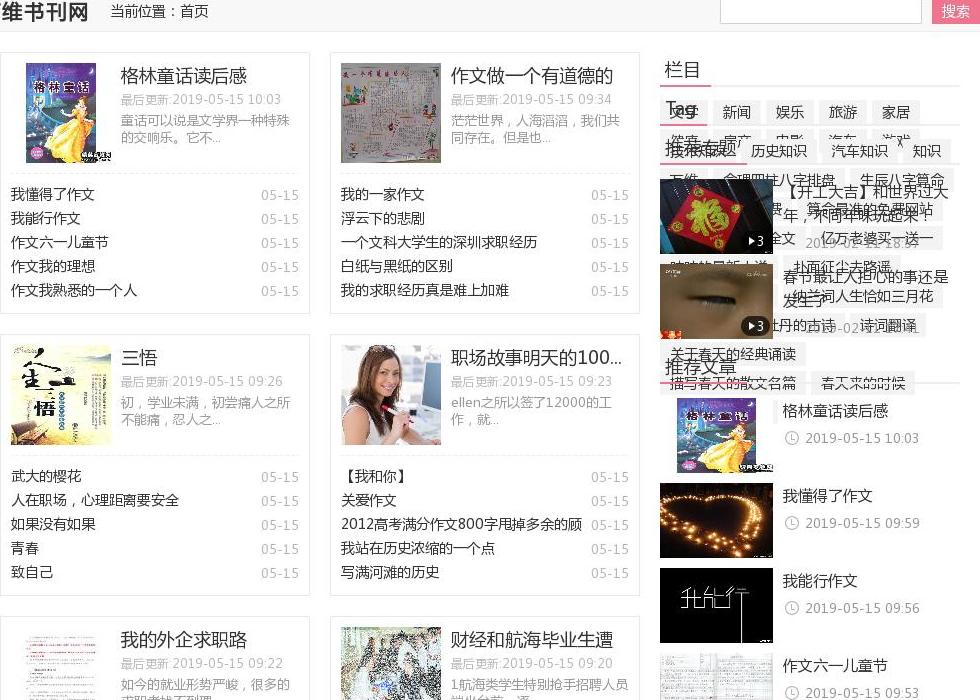
Task: Focus the search input field
Action: pyautogui.click(x=821, y=11)
